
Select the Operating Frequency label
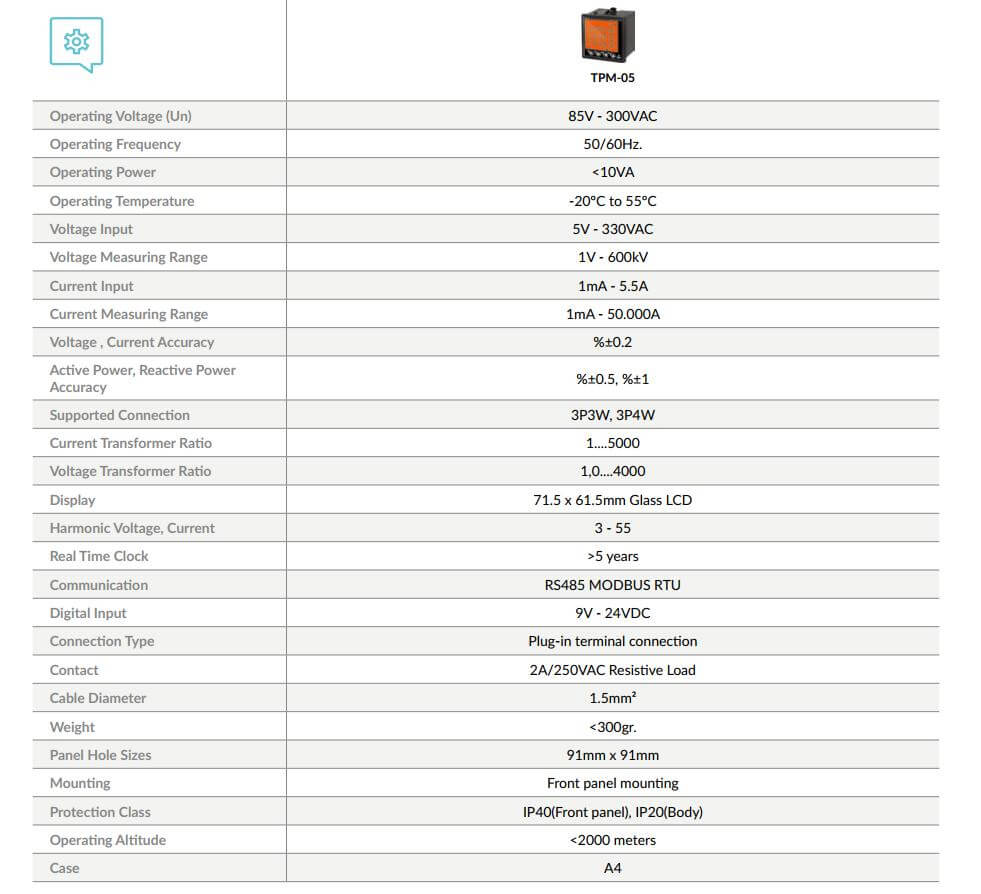click(115, 144)
